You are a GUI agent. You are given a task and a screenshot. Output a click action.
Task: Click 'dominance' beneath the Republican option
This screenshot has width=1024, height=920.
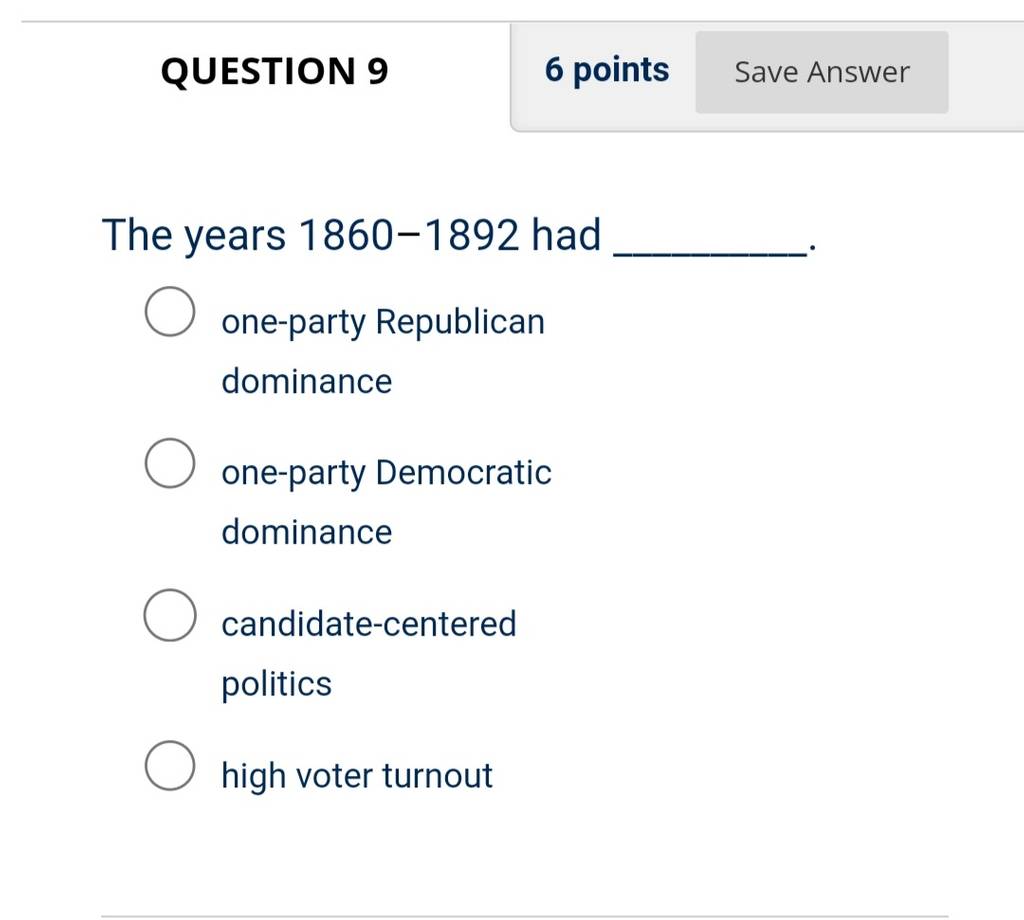tap(306, 381)
